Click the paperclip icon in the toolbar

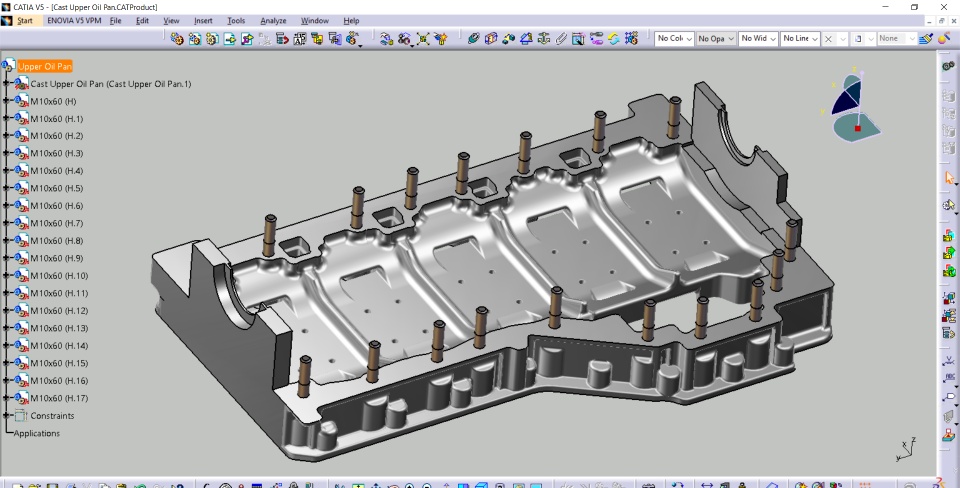pos(561,39)
